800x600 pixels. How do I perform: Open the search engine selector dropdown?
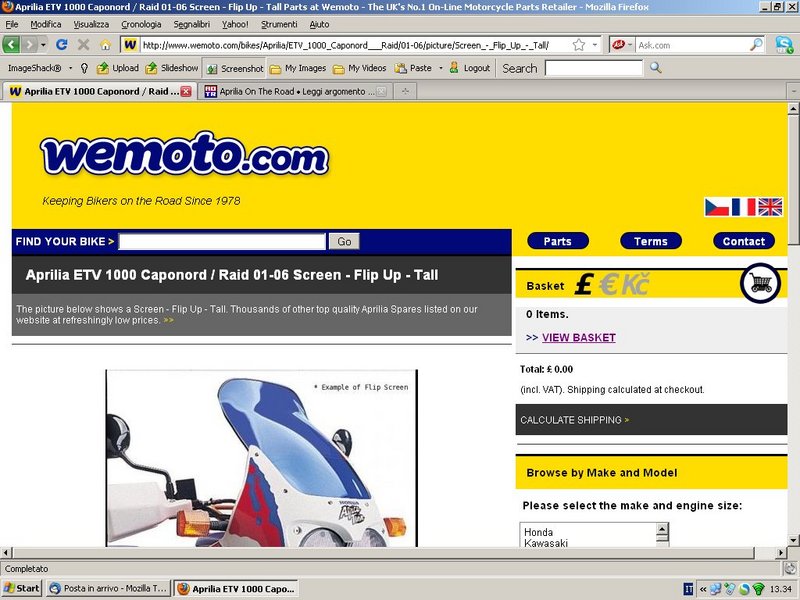[x=630, y=45]
